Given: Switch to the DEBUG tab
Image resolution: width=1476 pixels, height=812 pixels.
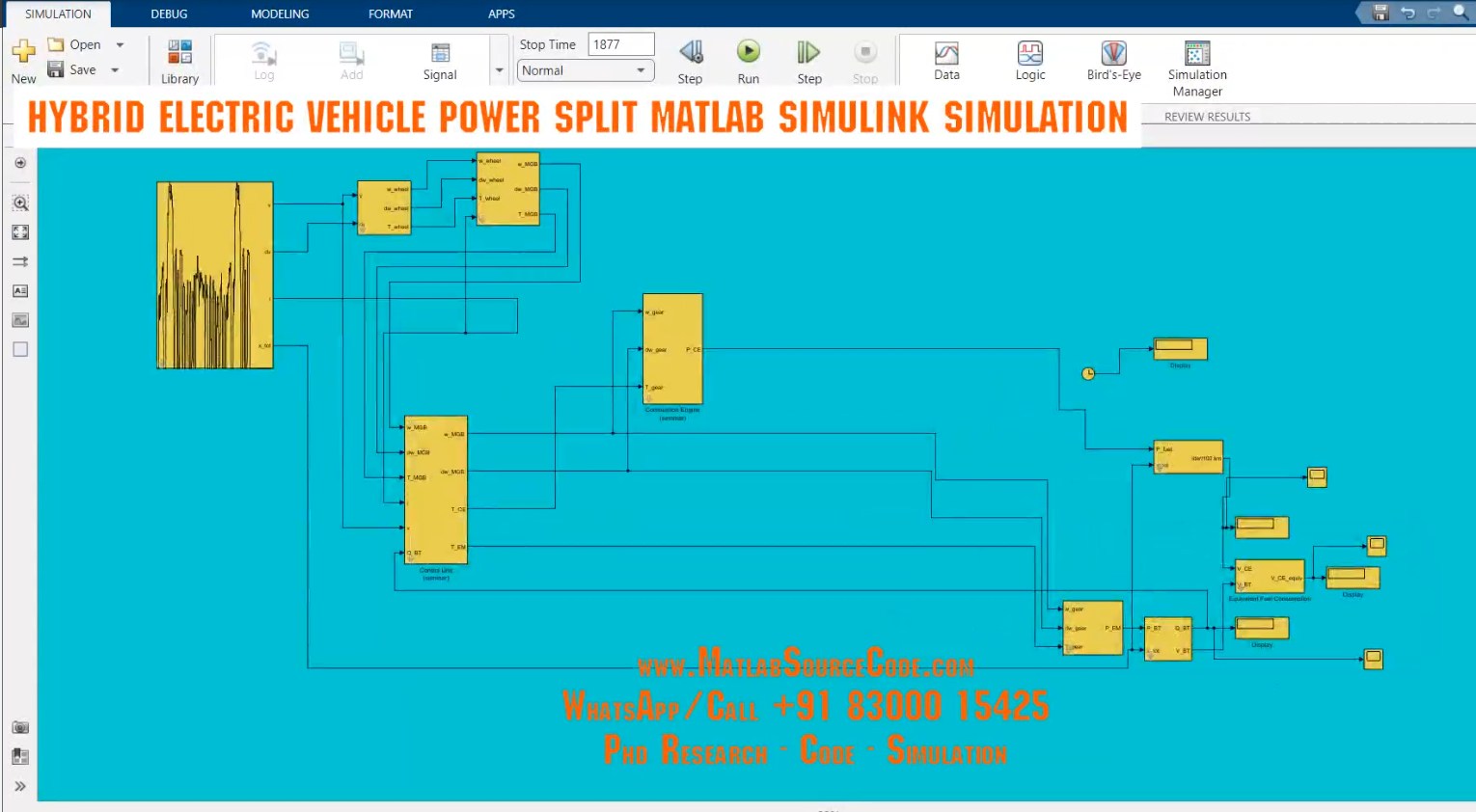Looking at the screenshot, I should point(169,14).
